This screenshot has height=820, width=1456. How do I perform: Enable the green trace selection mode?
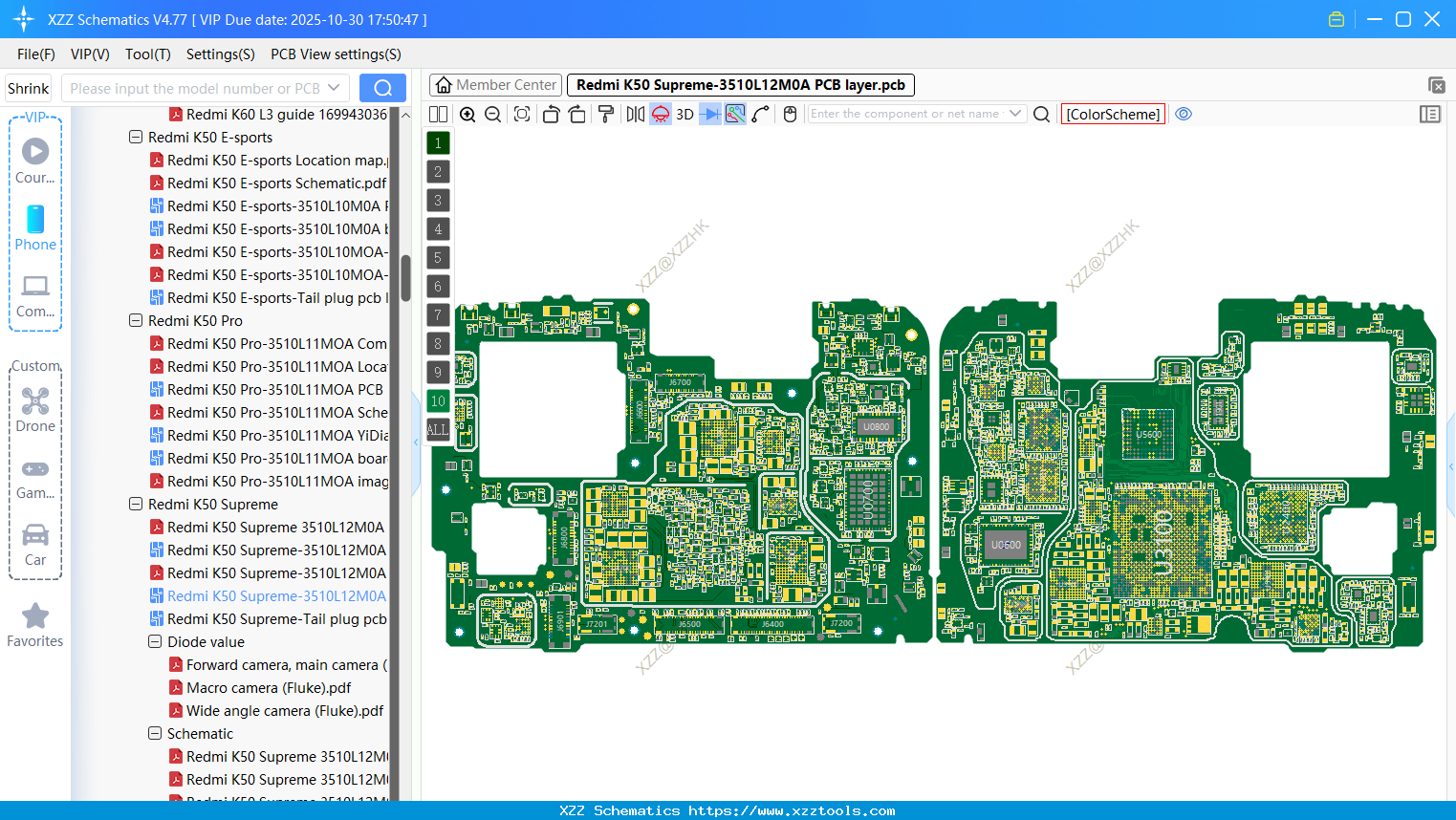coord(734,114)
